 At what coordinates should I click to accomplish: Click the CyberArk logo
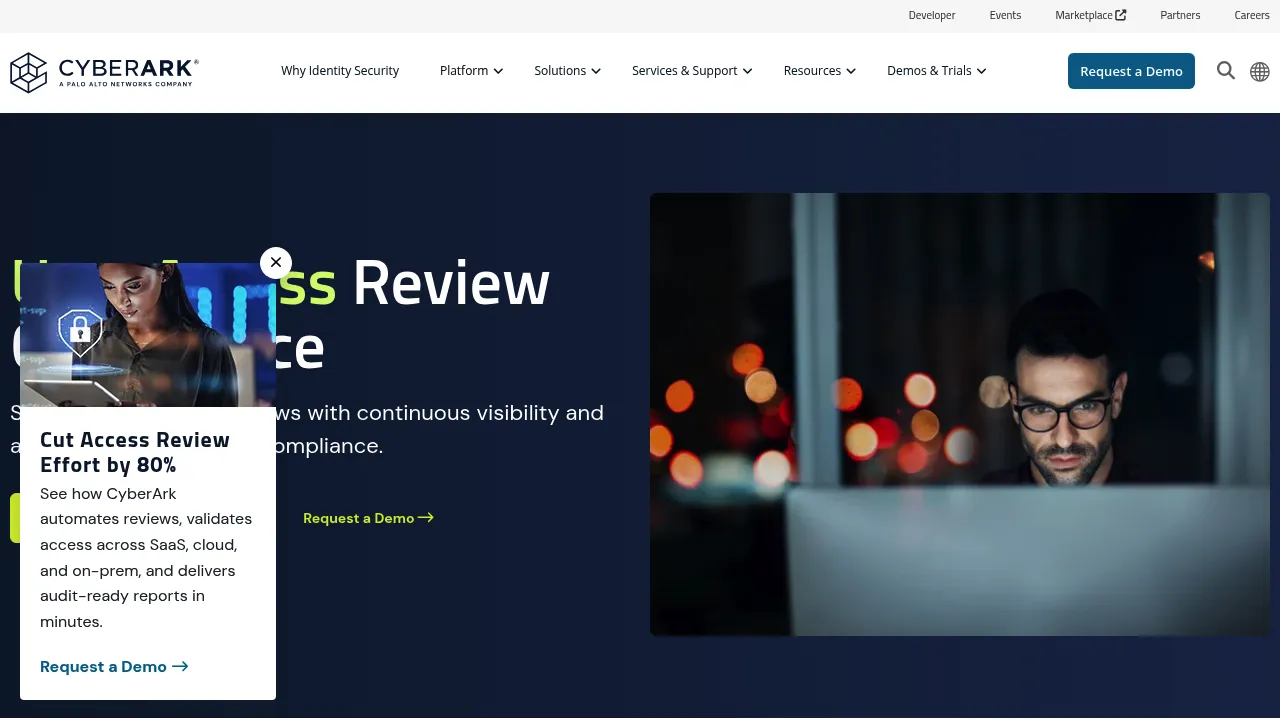pyautogui.click(x=104, y=72)
